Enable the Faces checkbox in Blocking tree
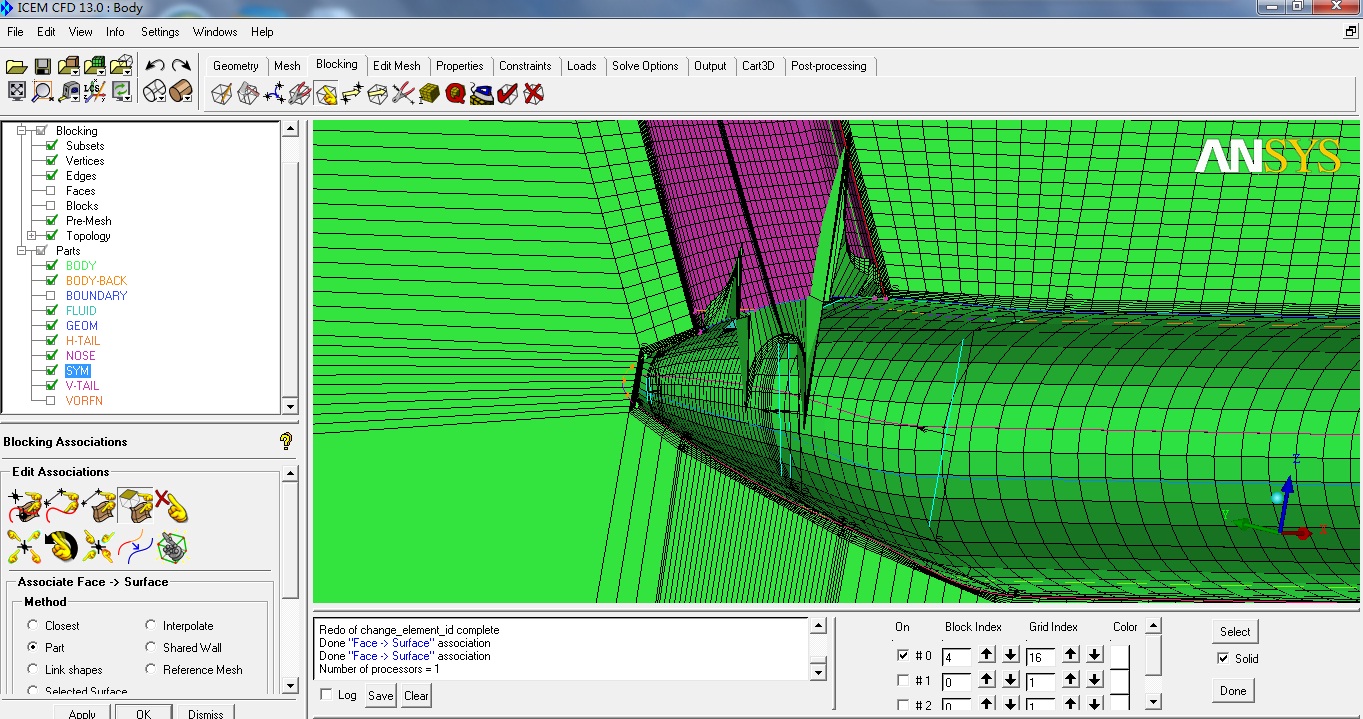 (x=51, y=191)
